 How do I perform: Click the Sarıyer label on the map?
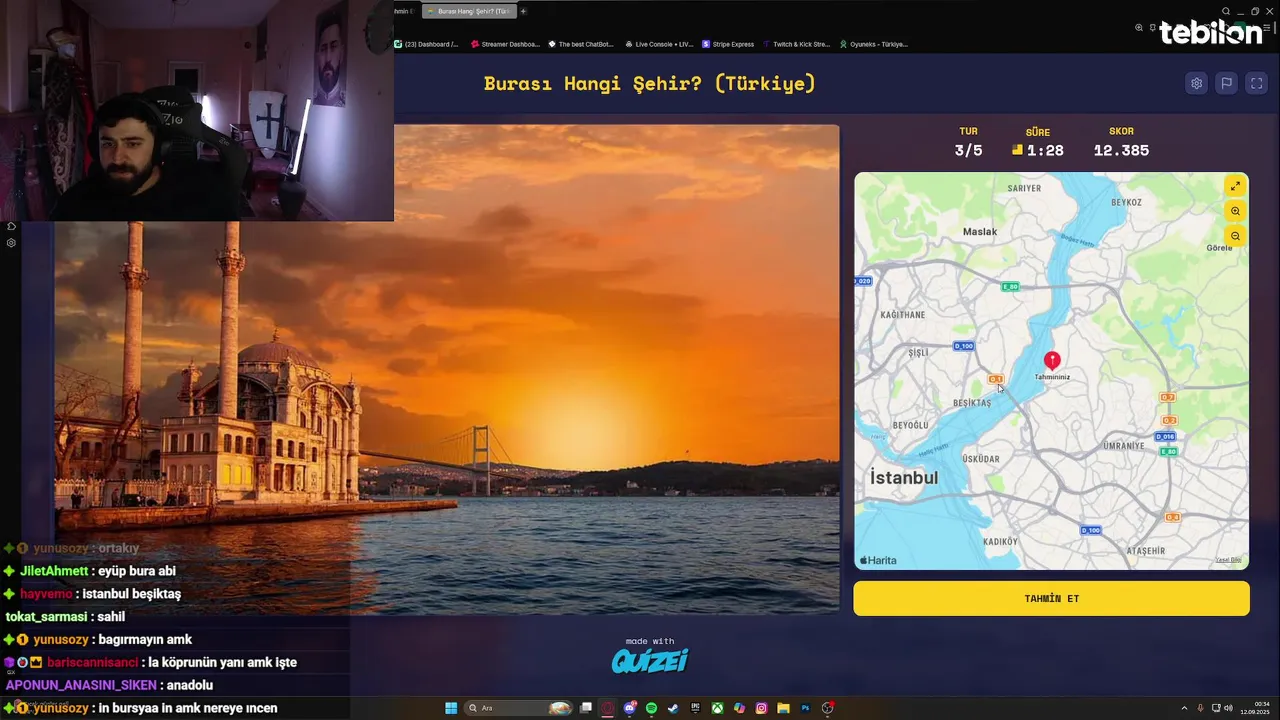1024,188
